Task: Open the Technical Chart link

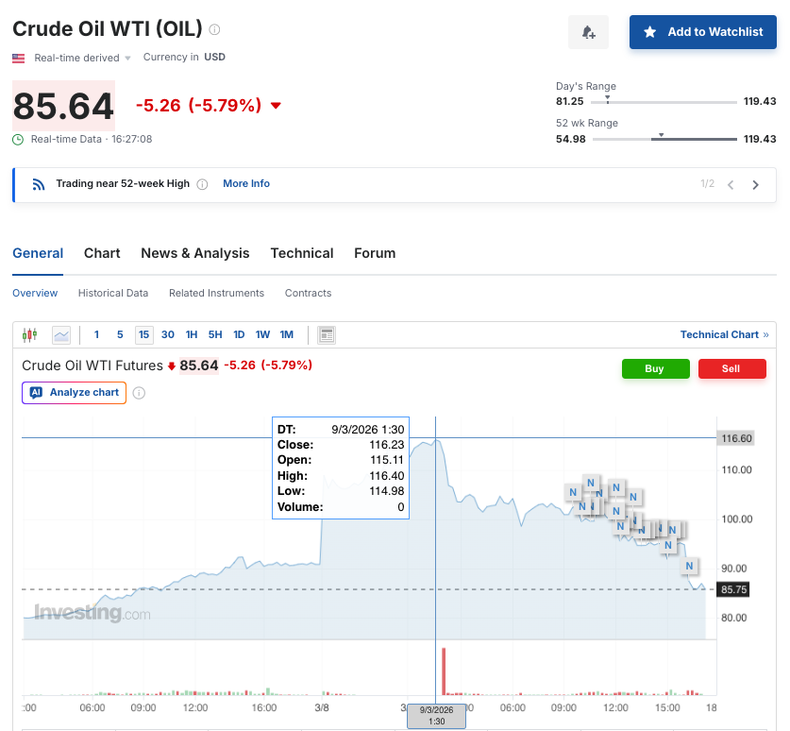Action: tap(724, 335)
